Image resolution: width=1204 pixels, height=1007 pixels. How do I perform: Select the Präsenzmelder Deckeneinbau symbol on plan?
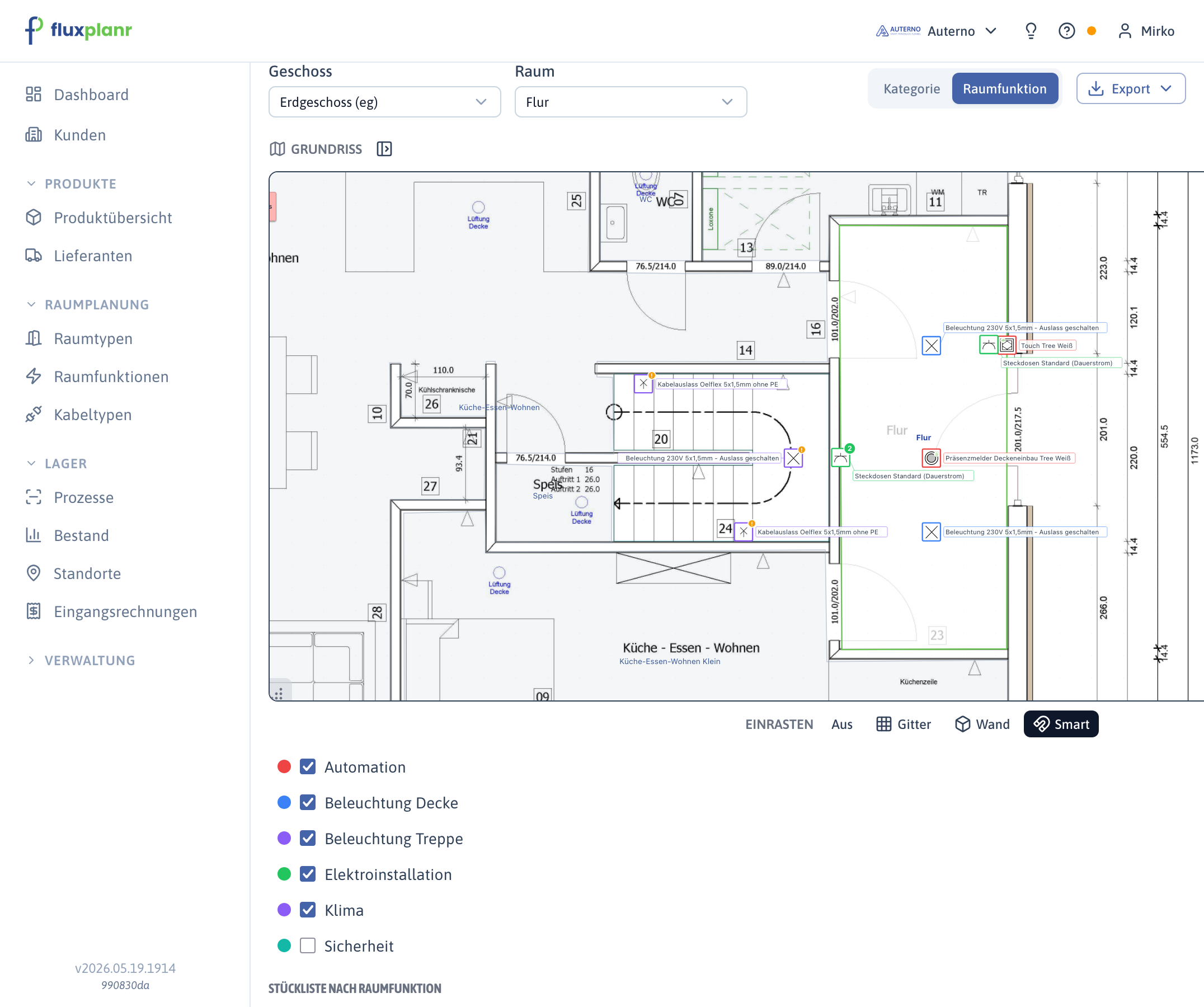[x=931, y=458]
